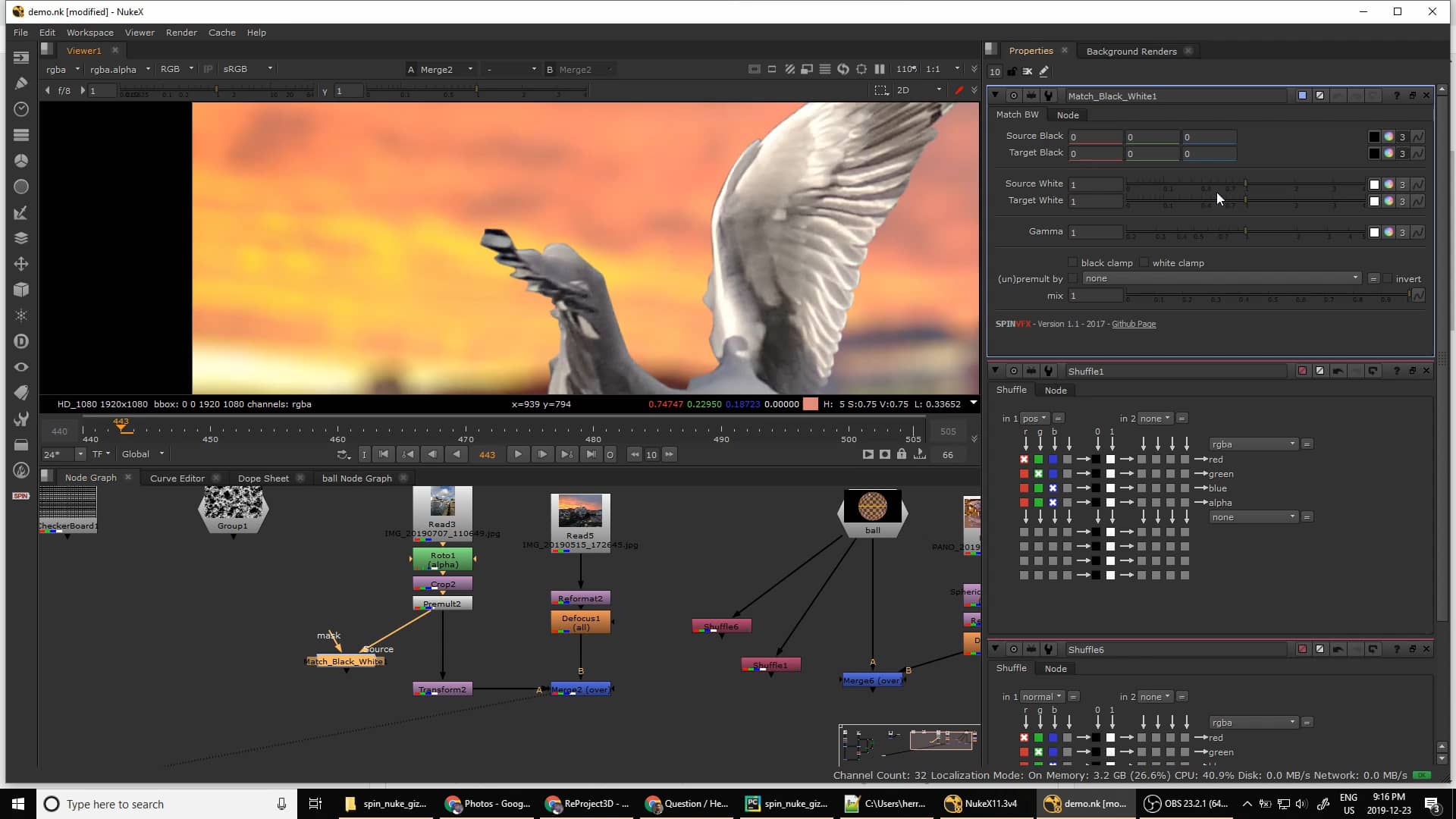The width and height of the screenshot is (1456, 819).
Task: Select the Read5 node thumbnail in the node graph
Action: [579, 512]
